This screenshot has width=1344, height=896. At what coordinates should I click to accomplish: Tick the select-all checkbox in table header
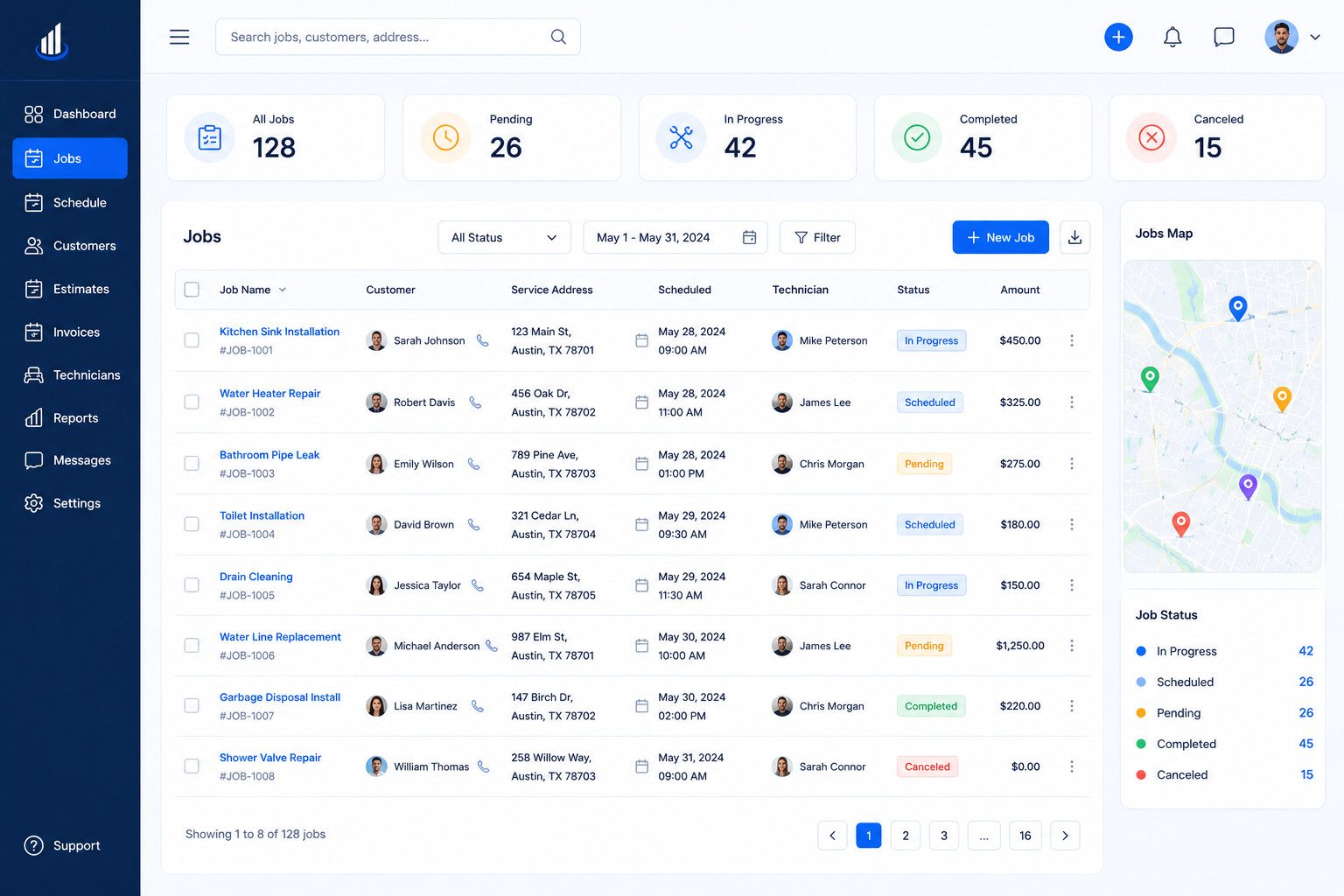pyautogui.click(x=192, y=290)
